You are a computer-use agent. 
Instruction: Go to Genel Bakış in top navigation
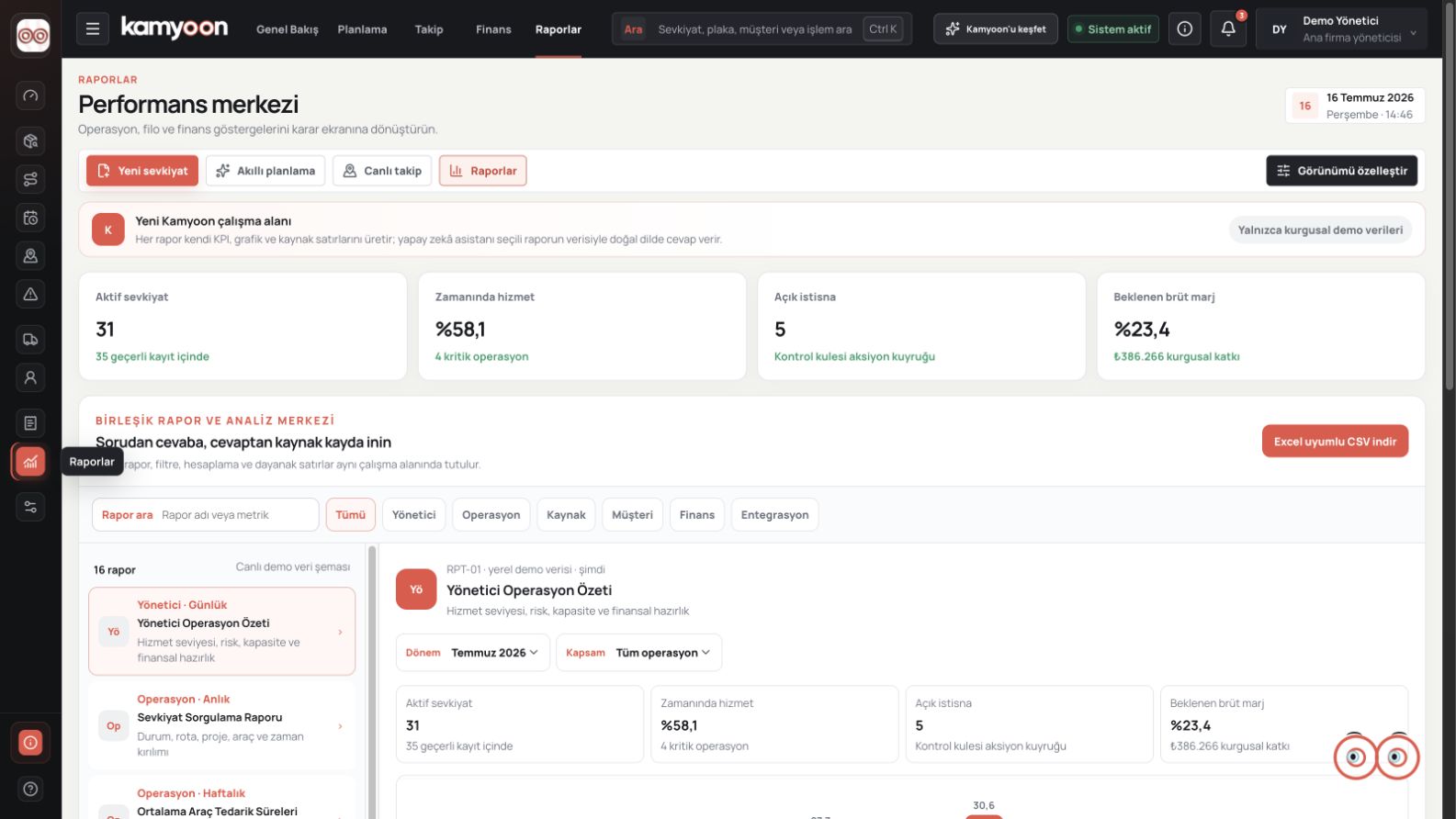click(x=288, y=29)
